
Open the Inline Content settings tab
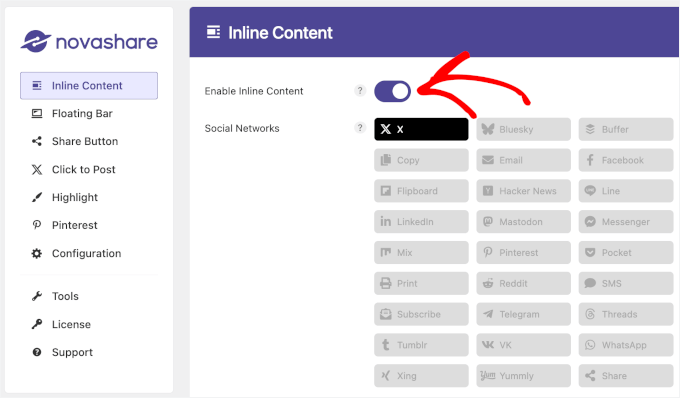[x=89, y=86]
